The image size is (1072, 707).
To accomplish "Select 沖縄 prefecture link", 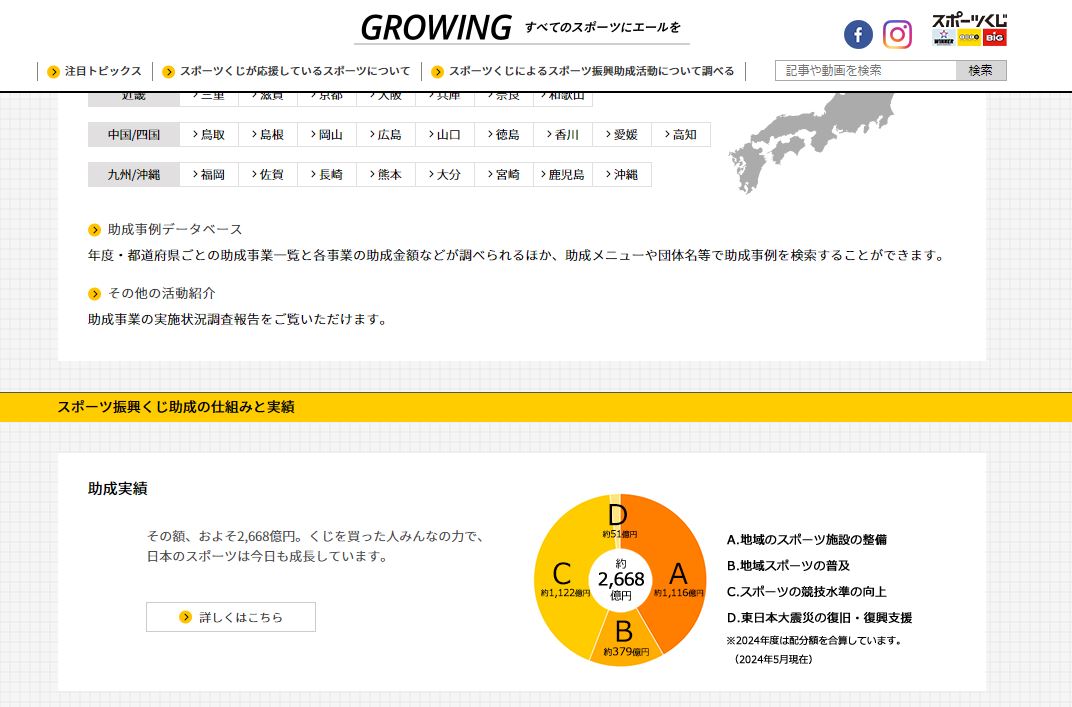I will [622, 175].
